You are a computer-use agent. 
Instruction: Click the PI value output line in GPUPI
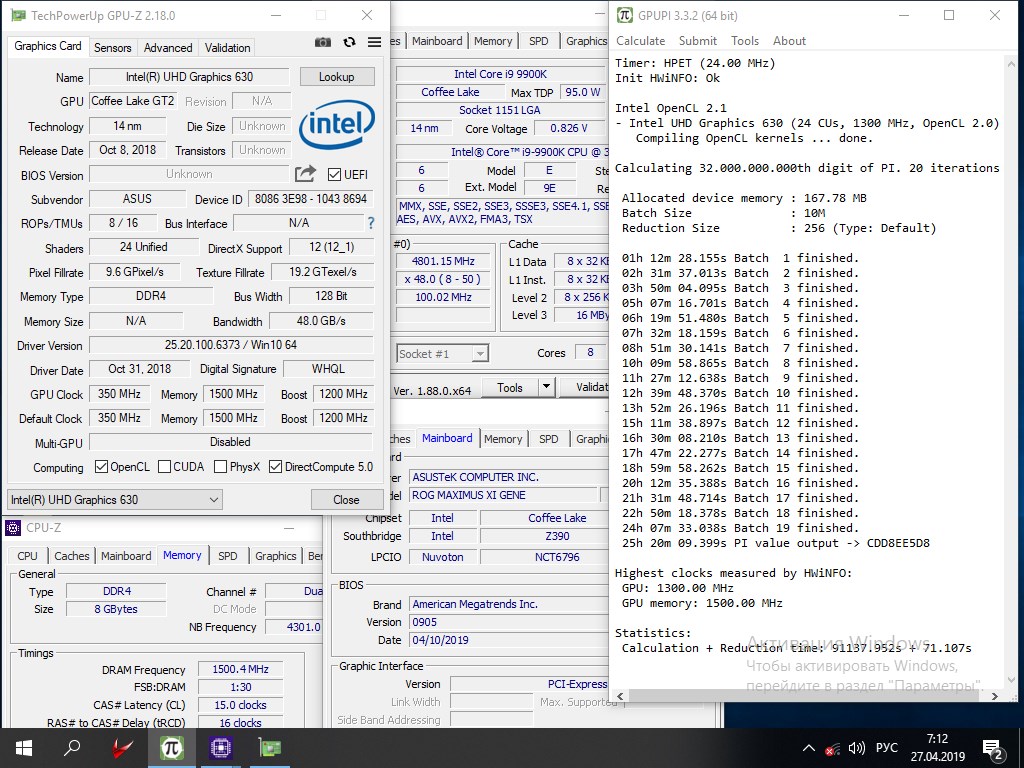click(775, 543)
